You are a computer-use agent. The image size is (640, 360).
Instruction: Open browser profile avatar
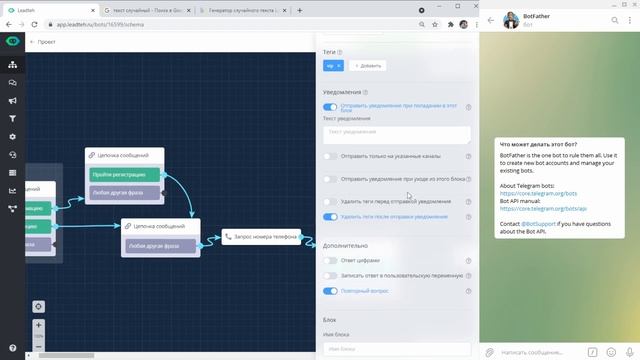coord(464,24)
